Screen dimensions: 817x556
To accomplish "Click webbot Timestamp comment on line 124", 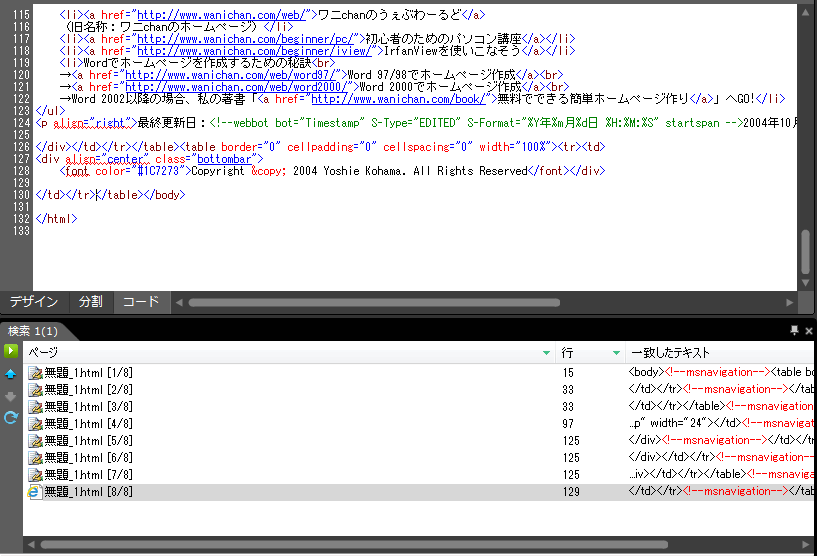I will coord(476,123).
